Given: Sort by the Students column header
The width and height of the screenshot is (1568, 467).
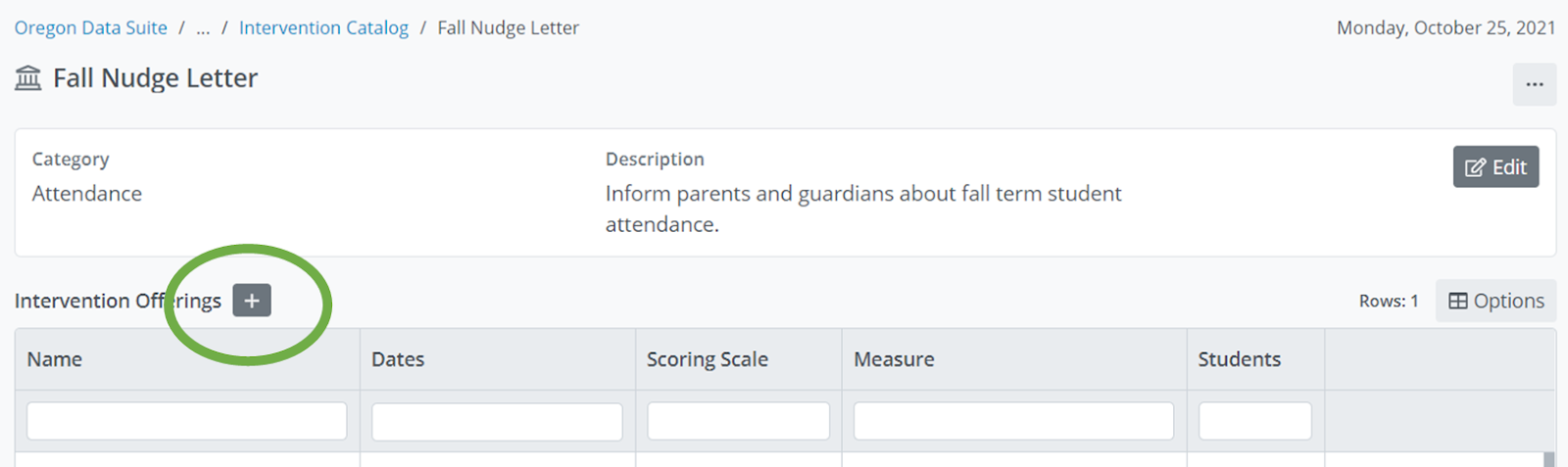Looking at the screenshot, I should (1239, 359).
